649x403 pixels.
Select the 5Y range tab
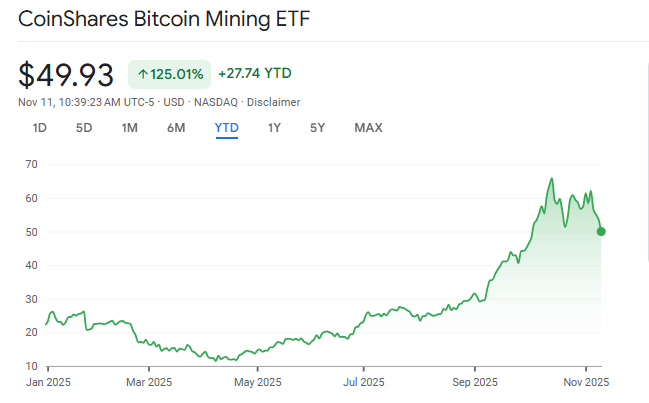(317, 128)
